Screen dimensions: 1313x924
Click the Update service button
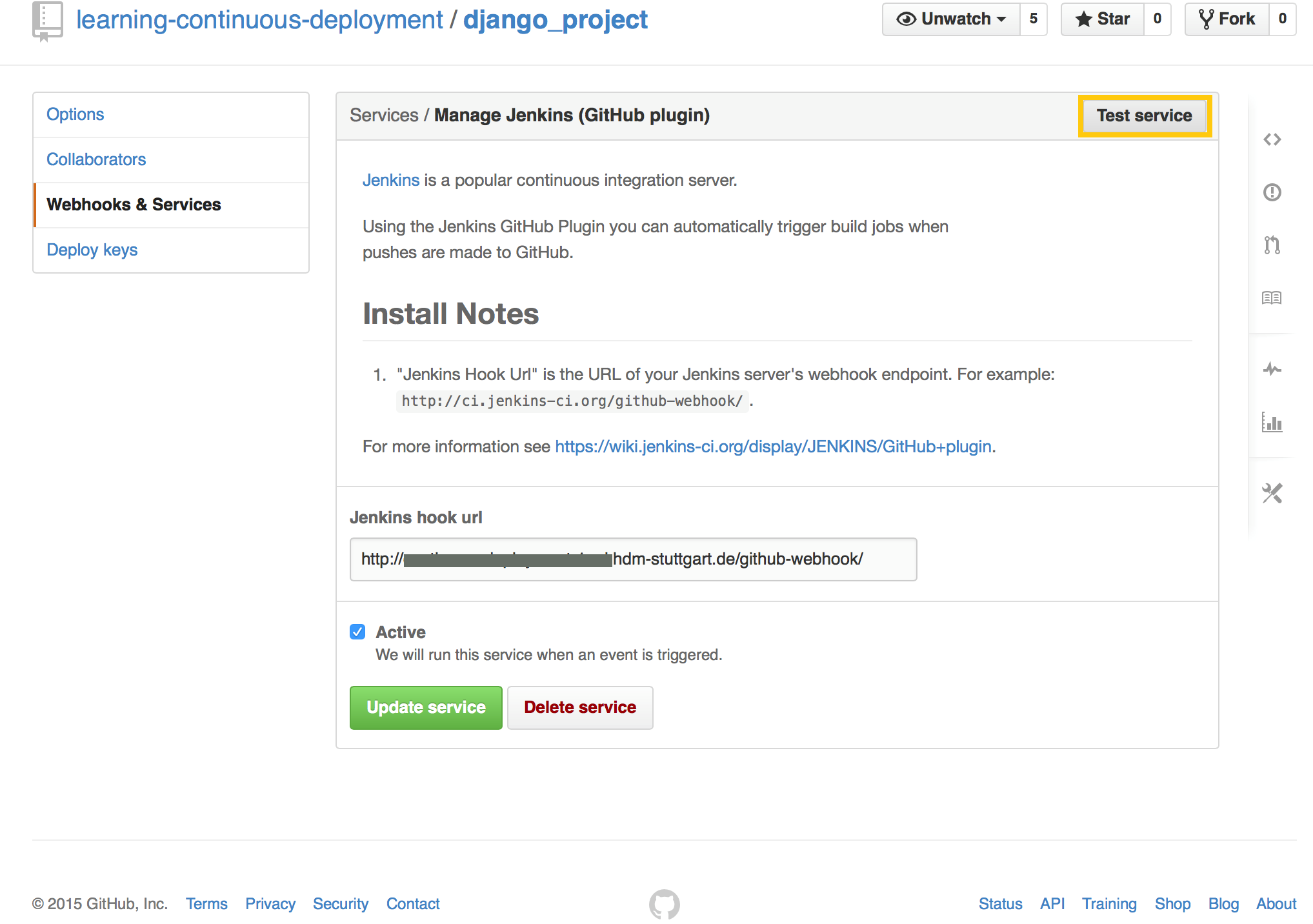pos(426,708)
